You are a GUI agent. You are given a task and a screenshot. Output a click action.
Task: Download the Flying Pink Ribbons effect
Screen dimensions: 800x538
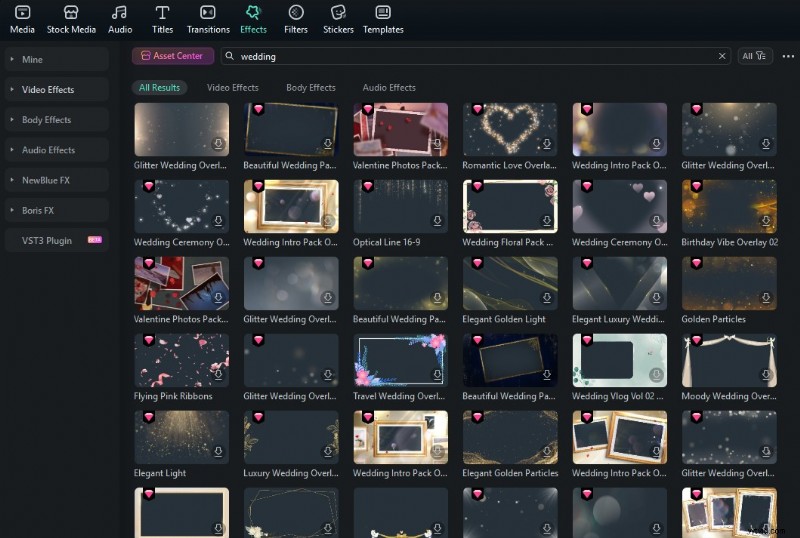coord(218,376)
